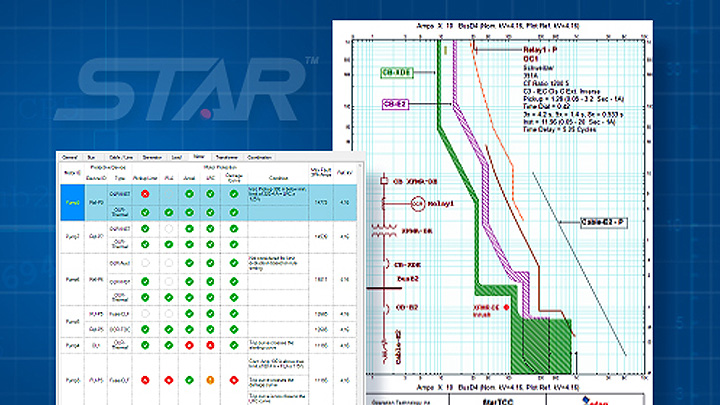Select Time Delay line in relay settings text
Image resolution: width=720 pixels, height=405 pixels.
tap(559, 129)
